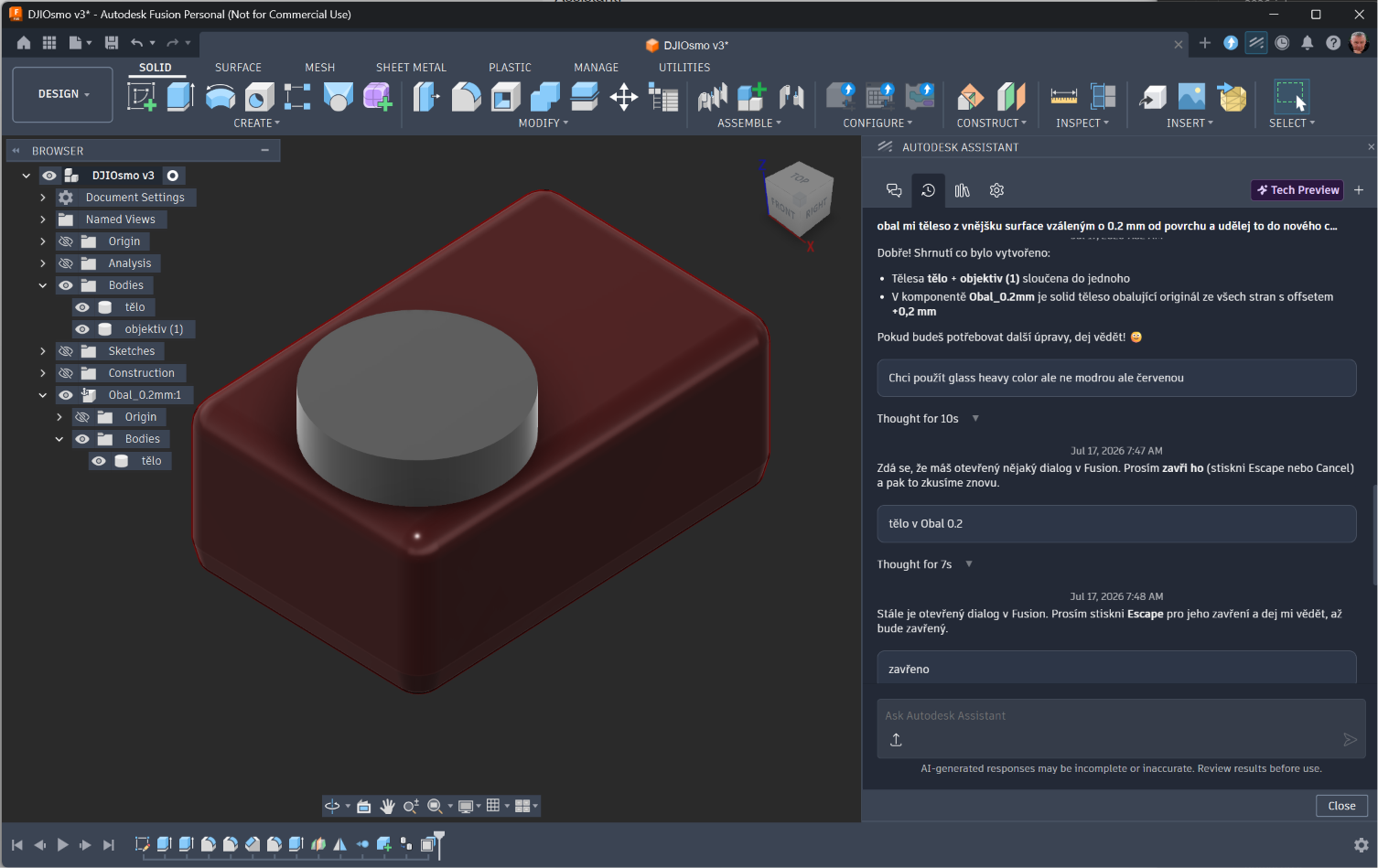Save the document with the disk icon

tap(112, 43)
